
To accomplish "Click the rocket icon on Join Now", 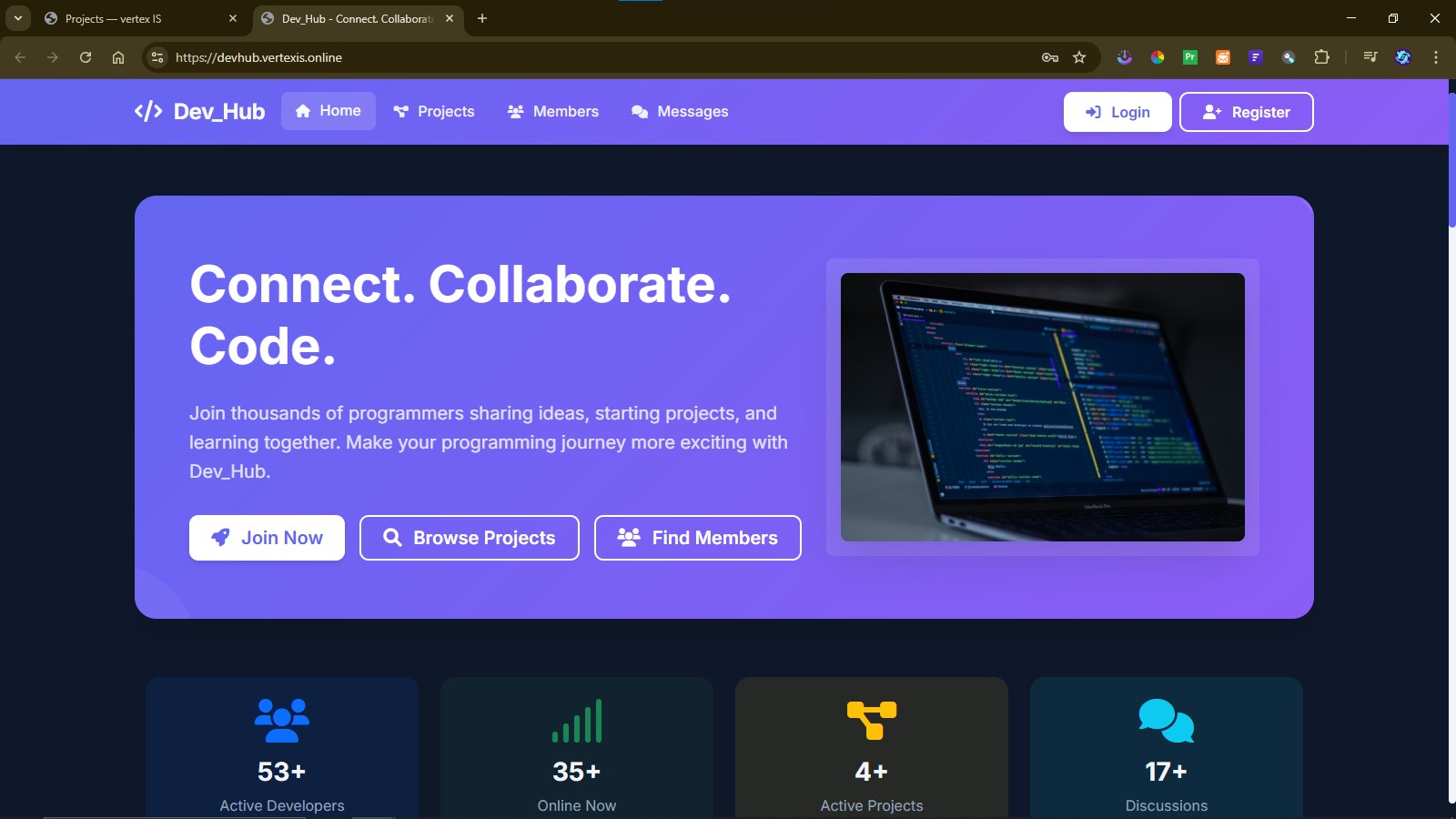I will tap(218, 537).
